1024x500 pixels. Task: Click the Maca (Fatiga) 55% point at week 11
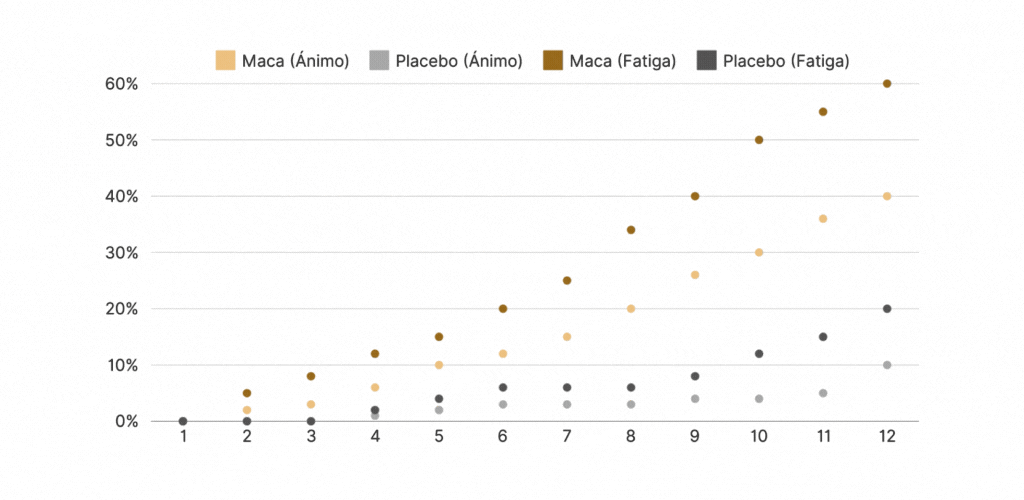pos(823,112)
